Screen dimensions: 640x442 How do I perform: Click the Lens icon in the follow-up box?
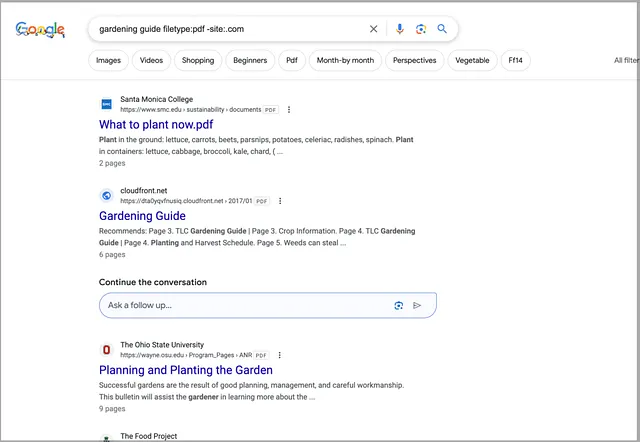[x=399, y=305]
